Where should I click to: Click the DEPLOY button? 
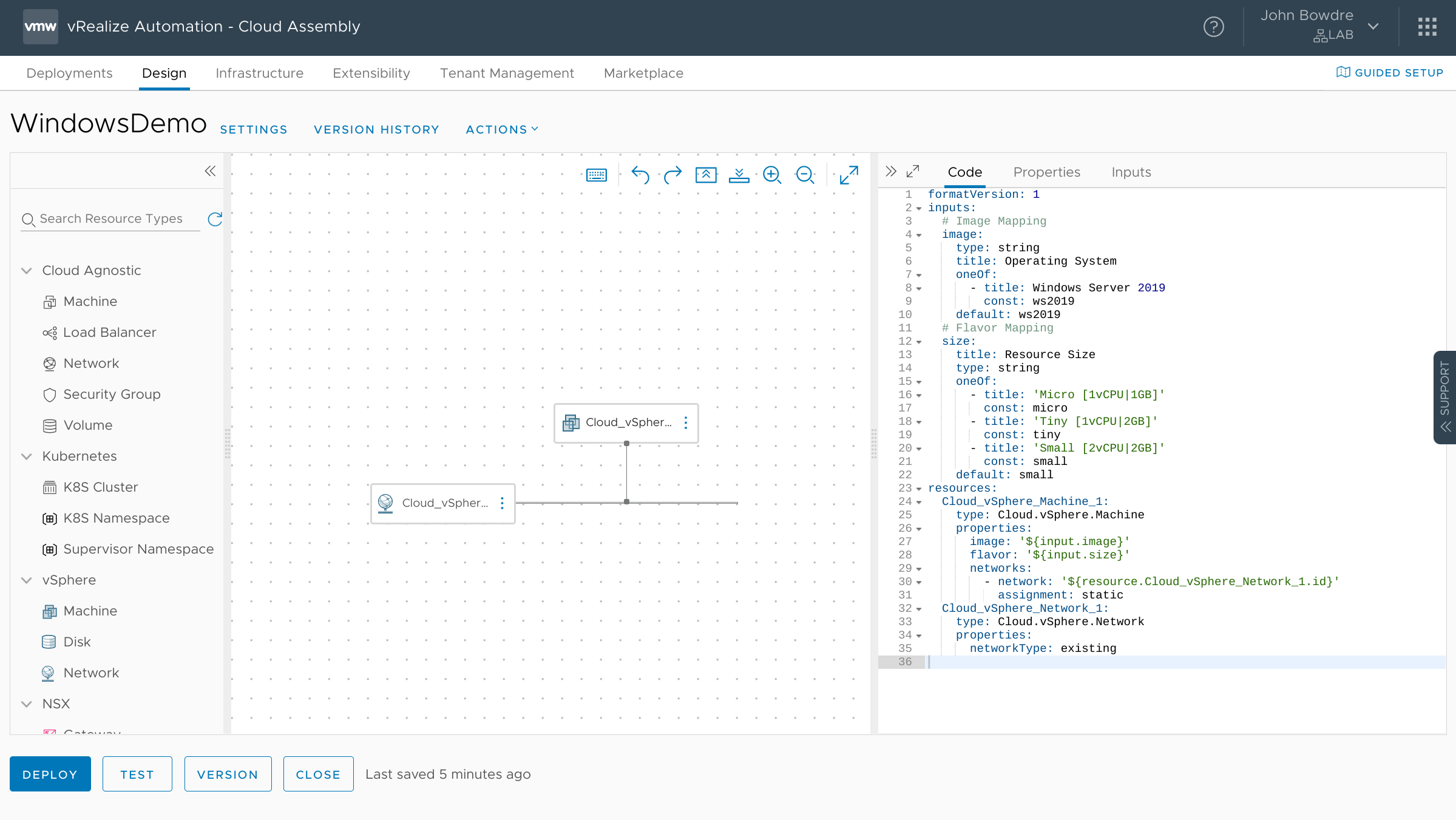[50, 774]
